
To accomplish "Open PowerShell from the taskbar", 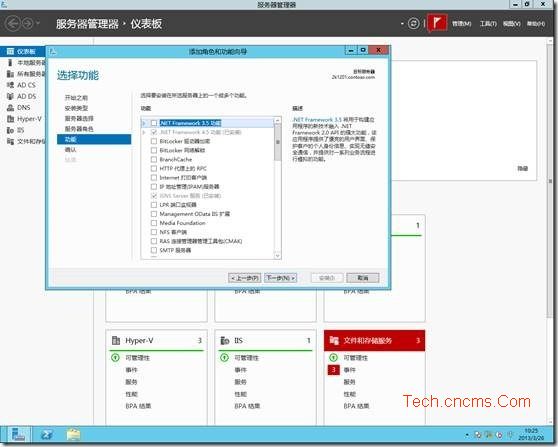I will point(47,435).
